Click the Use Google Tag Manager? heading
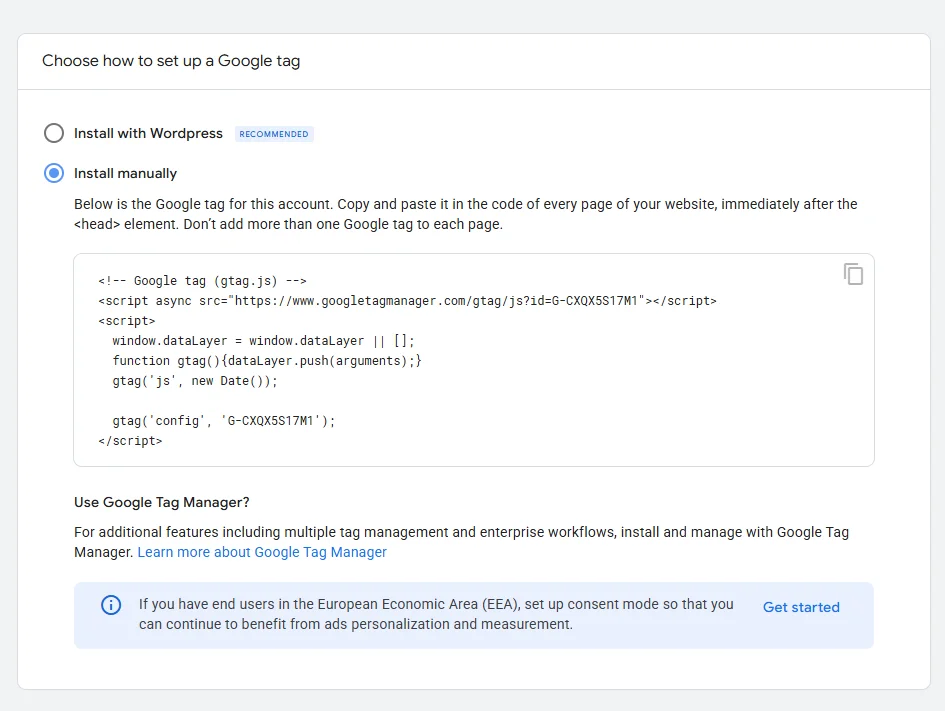945x711 pixels. (x=161, y=502)
